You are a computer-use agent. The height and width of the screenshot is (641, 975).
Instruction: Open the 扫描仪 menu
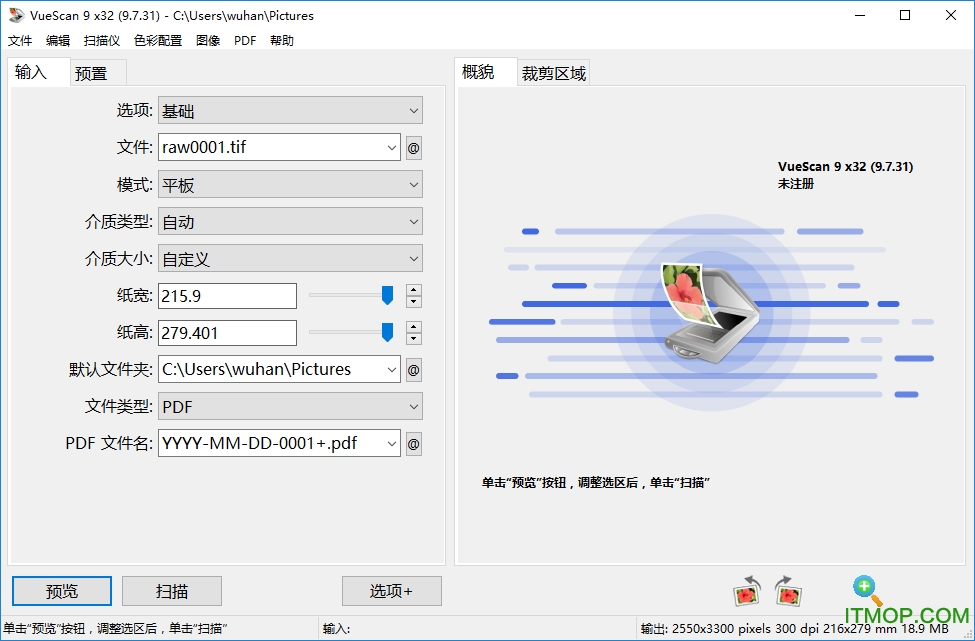pyautogui.click(x=100, y=40)
